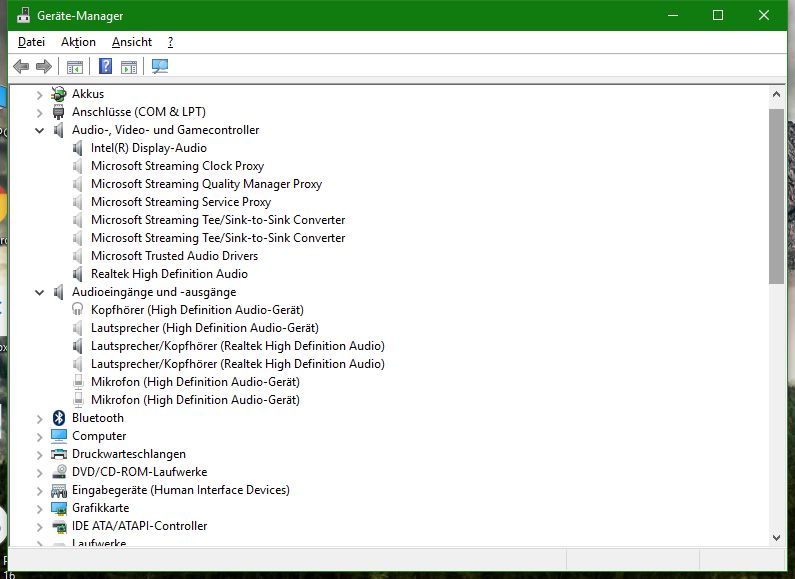Minimize the Geräte-Manager window
Image resolution: width=795 pixels, height=579 pixels.
pyautogui.click(x=673, y=15)
